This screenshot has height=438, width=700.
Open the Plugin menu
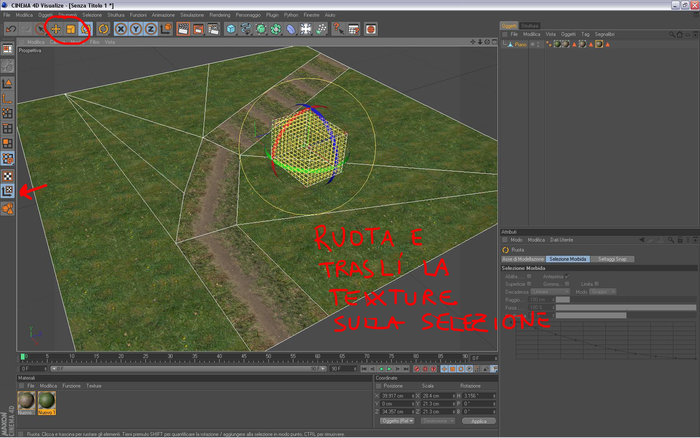(272, 15)
